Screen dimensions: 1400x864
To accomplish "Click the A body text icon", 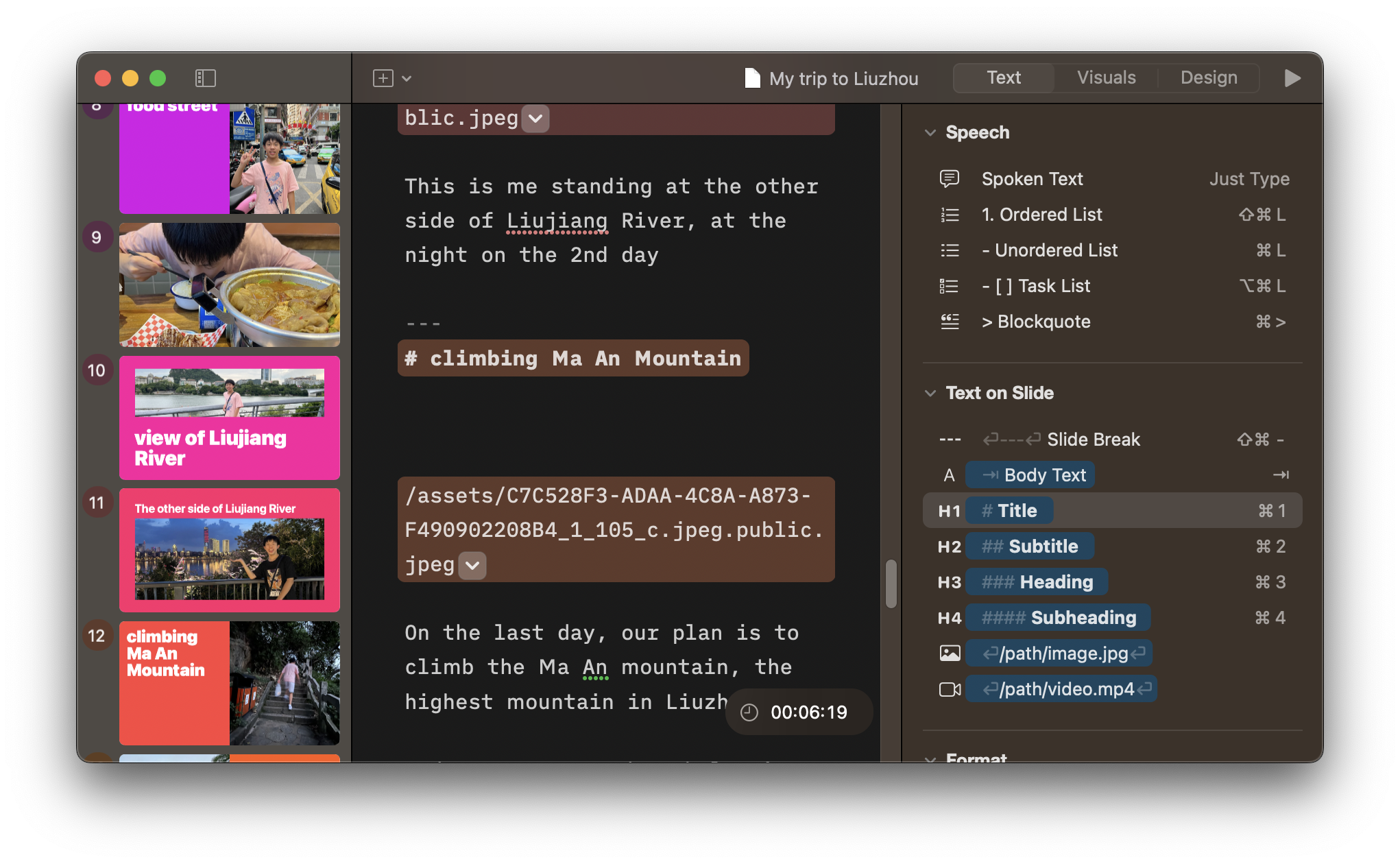I will pos(949,475).
